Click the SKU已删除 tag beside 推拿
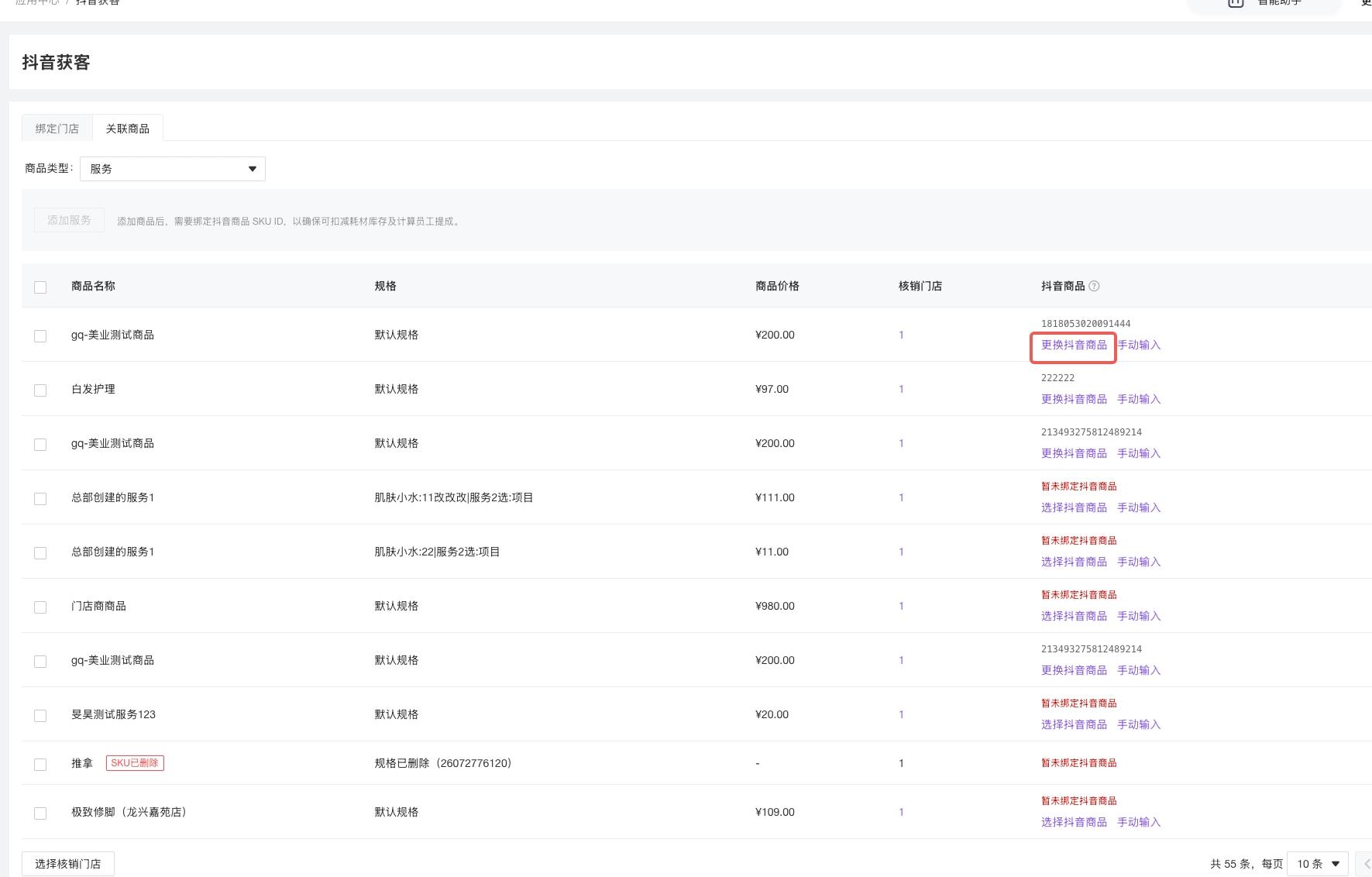Viewport: 1372px width, 877px height. pos(135,763)
